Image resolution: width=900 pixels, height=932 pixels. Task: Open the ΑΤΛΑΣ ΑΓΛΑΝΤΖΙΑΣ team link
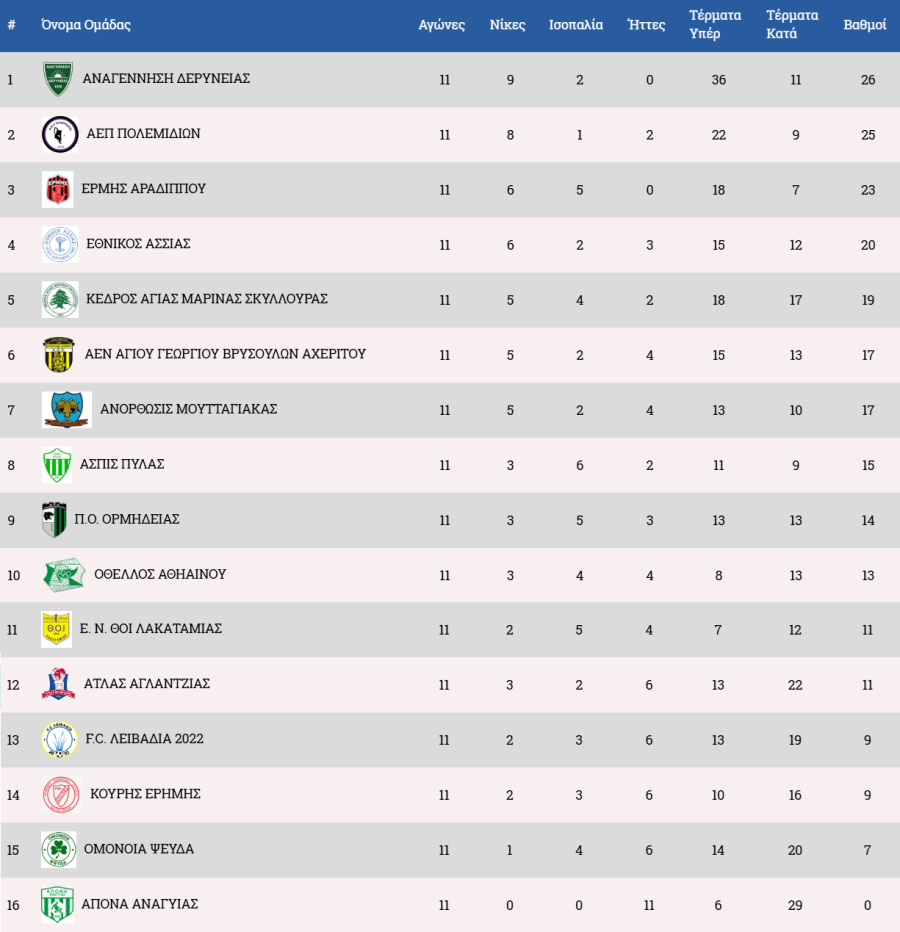pyautogui.click(x=147, y=684)
